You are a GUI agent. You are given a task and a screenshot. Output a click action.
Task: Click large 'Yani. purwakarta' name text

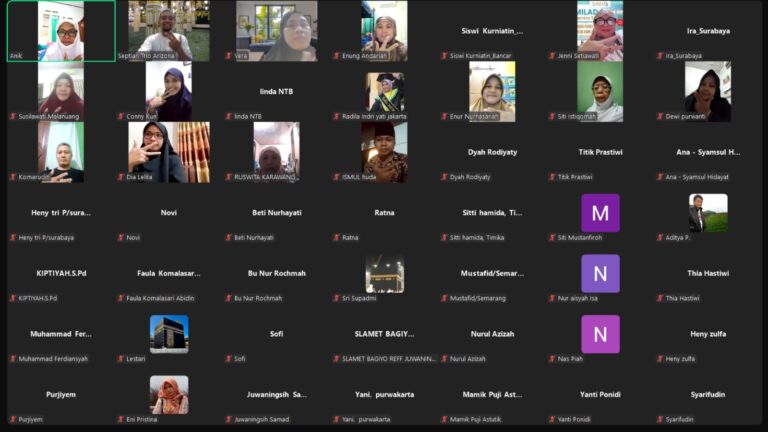384,394
